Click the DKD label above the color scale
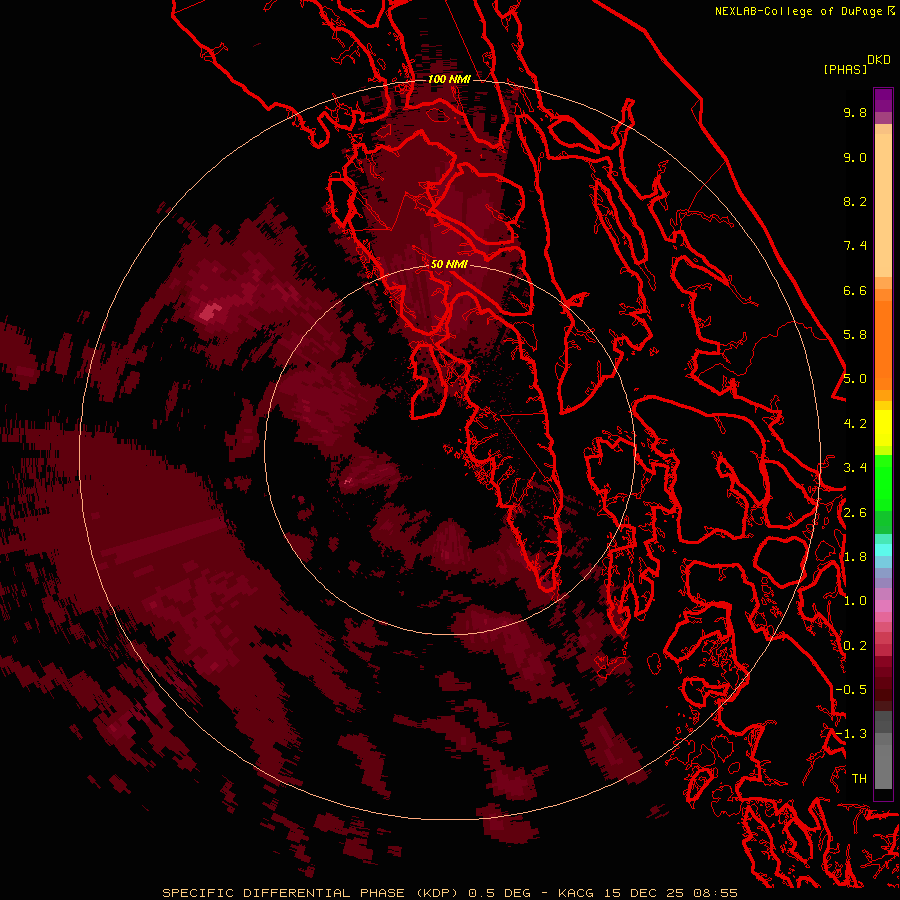Screen dimensions: 900x900 tap(879, 60)
